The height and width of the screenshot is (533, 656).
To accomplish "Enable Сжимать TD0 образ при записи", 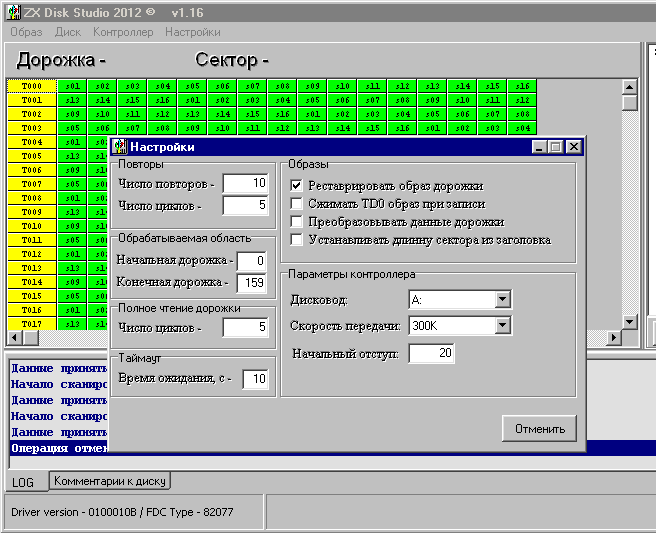I will (296, 204).
